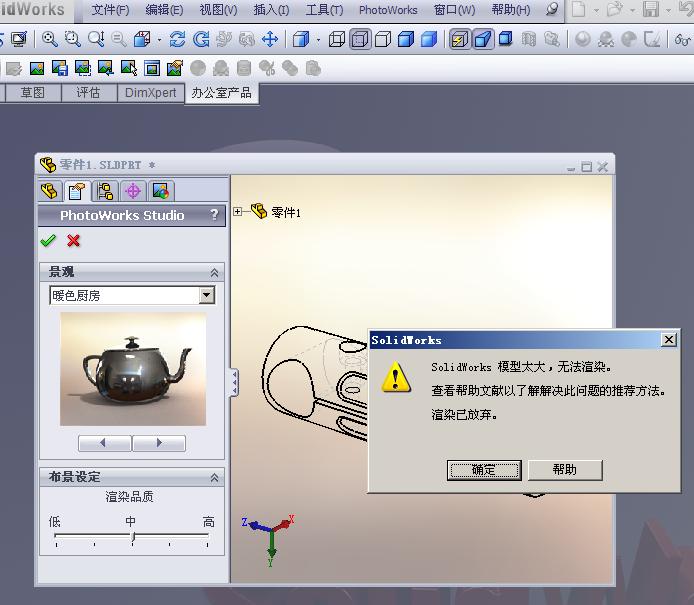Switch to Shaded With Edges display
Image resolution: width=694 pixels, height=605 pixels.
tap(405, 39)
